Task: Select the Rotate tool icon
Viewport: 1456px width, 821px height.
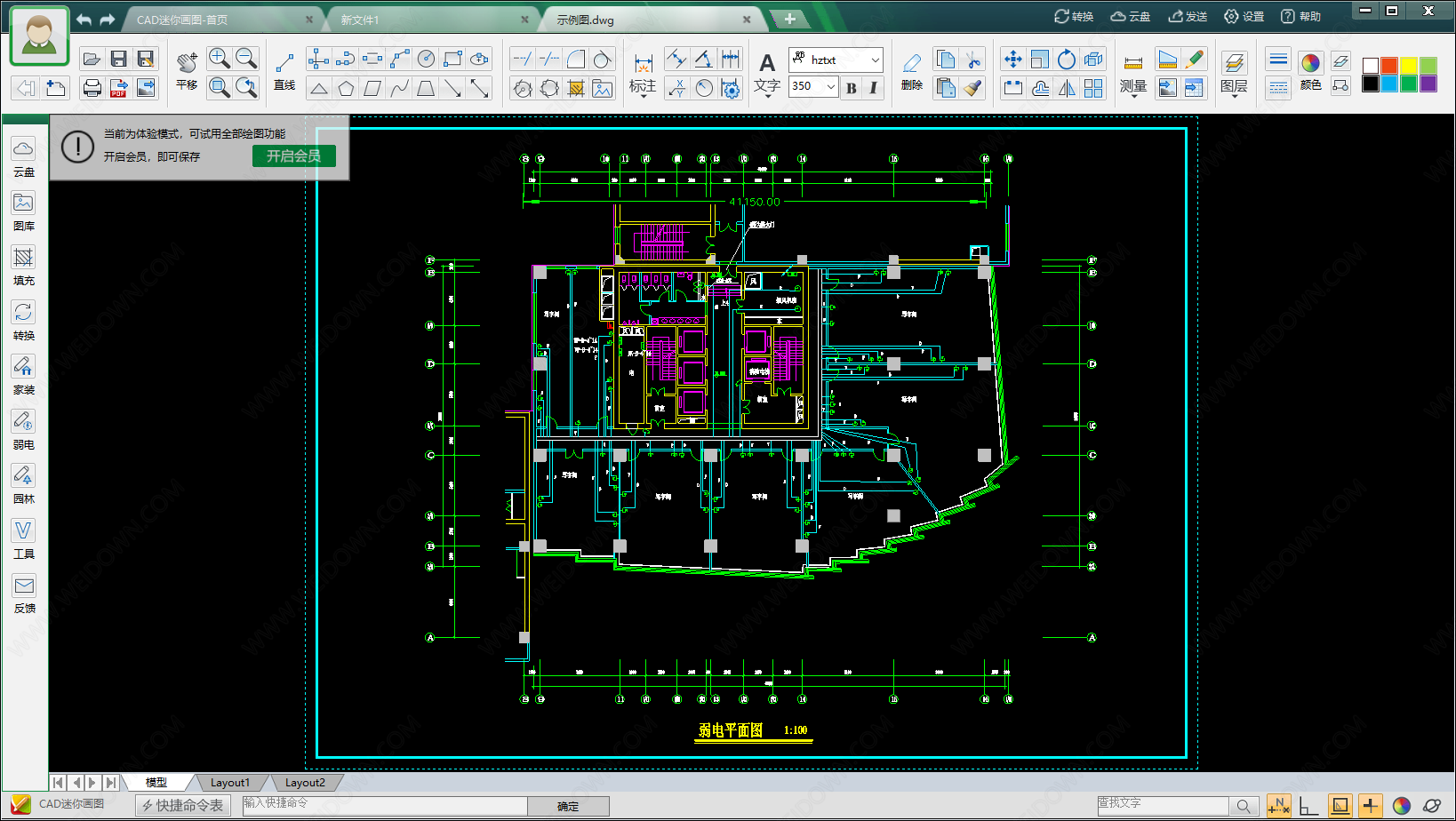Action: 1067,60
